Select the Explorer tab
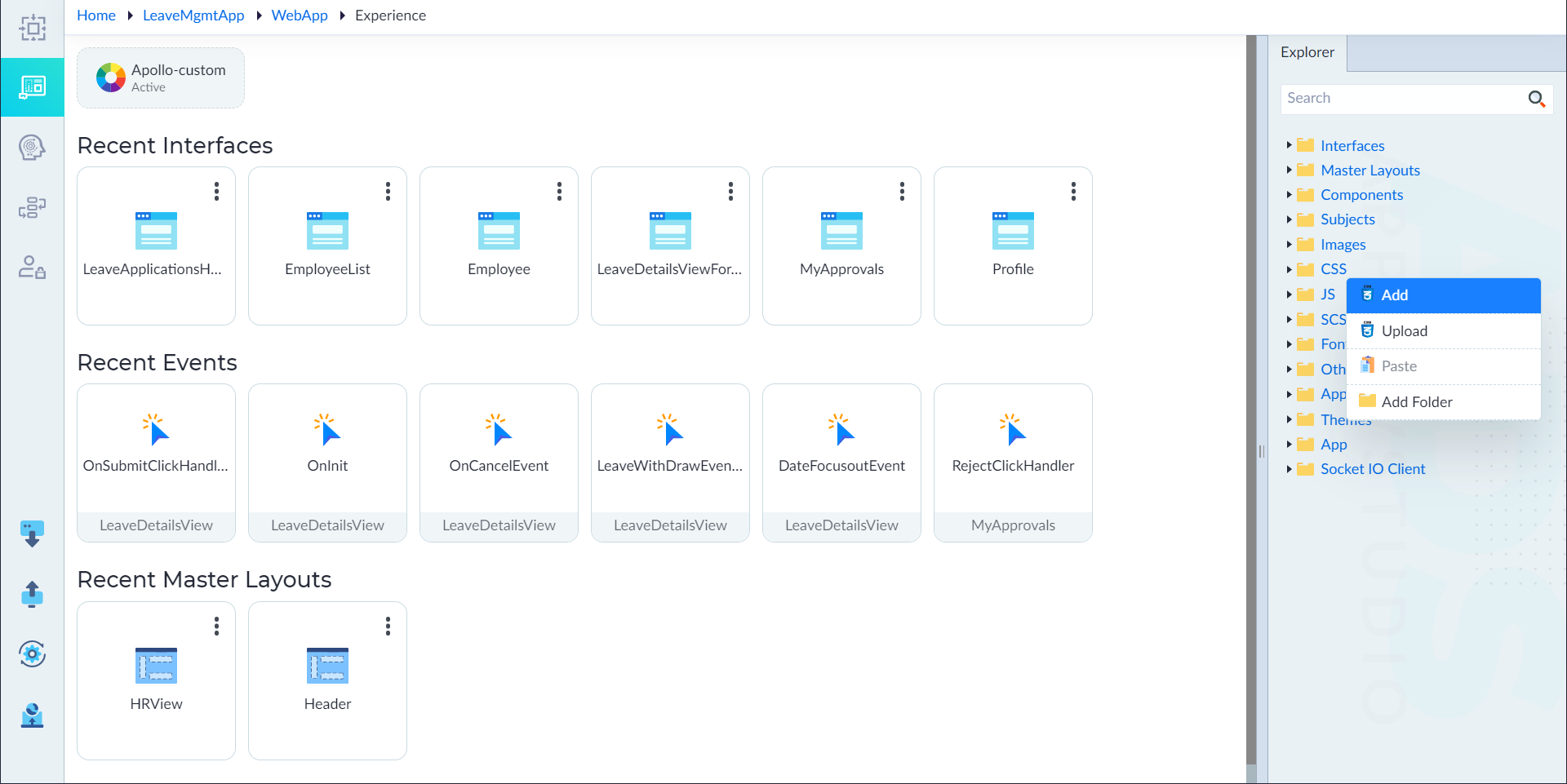 (1307, 52)
